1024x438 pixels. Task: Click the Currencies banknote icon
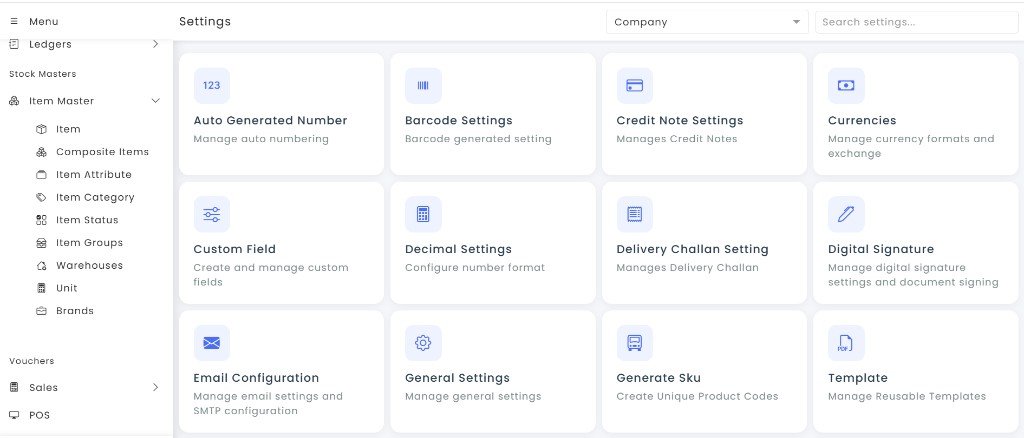(846, 86)
